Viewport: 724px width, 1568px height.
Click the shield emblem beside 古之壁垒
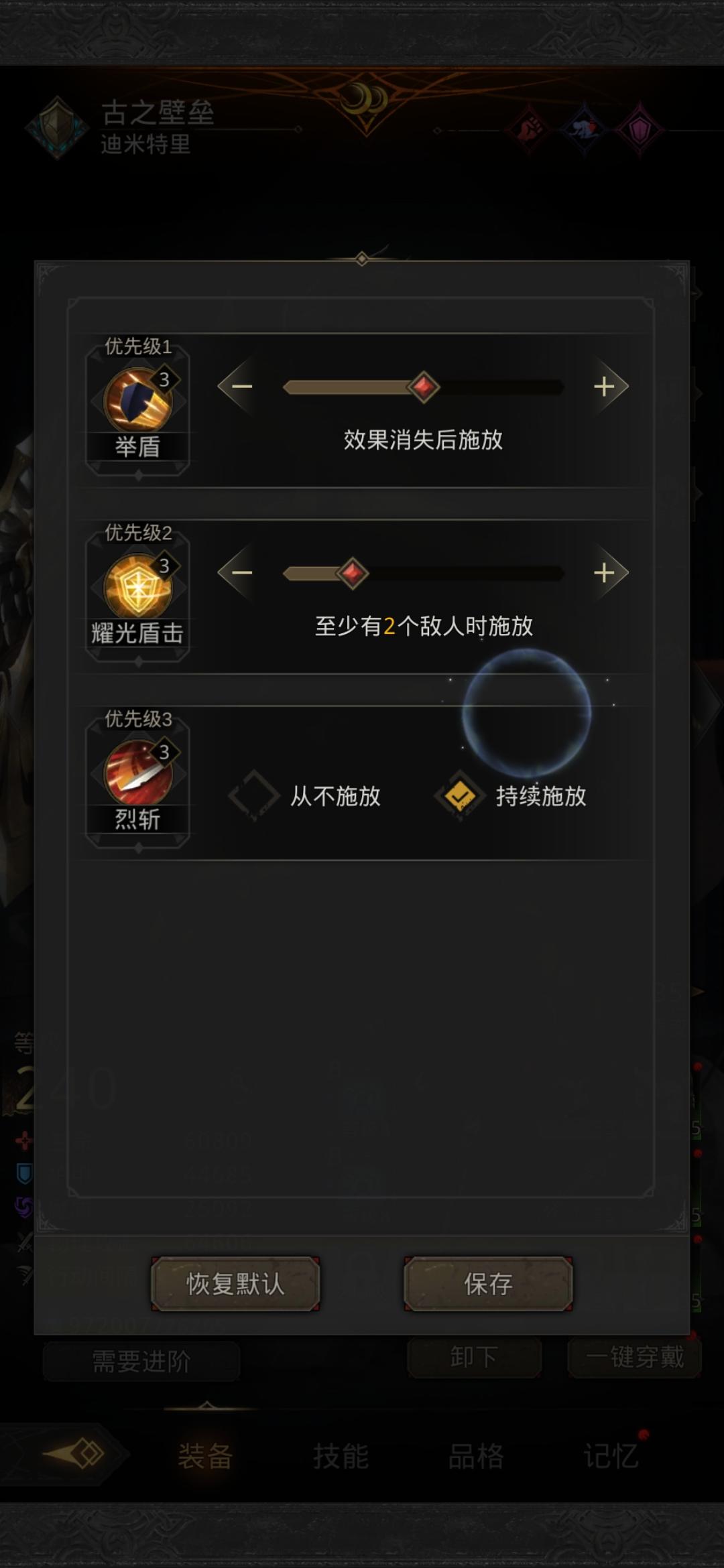point(58,127)
